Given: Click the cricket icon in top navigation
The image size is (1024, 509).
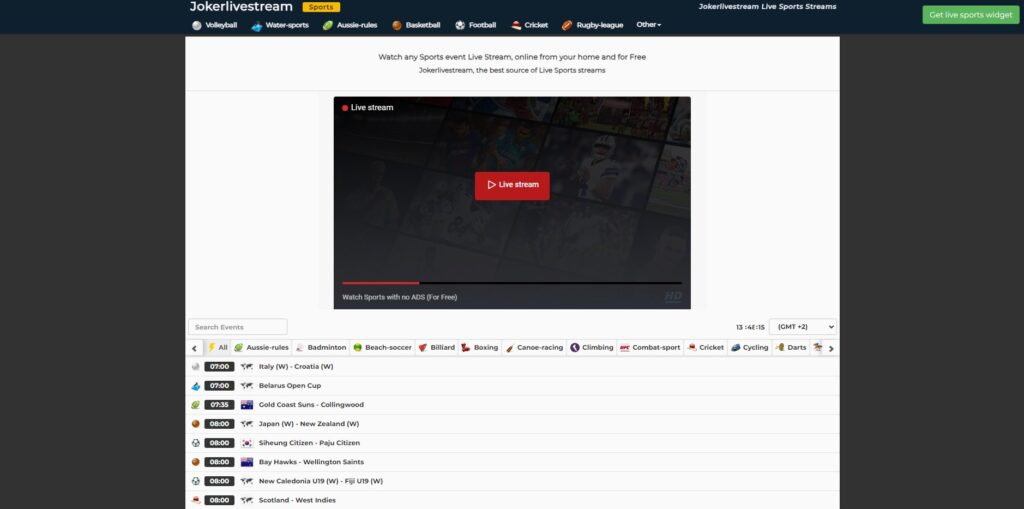Looking at the screenshot, I should [516, 25].
